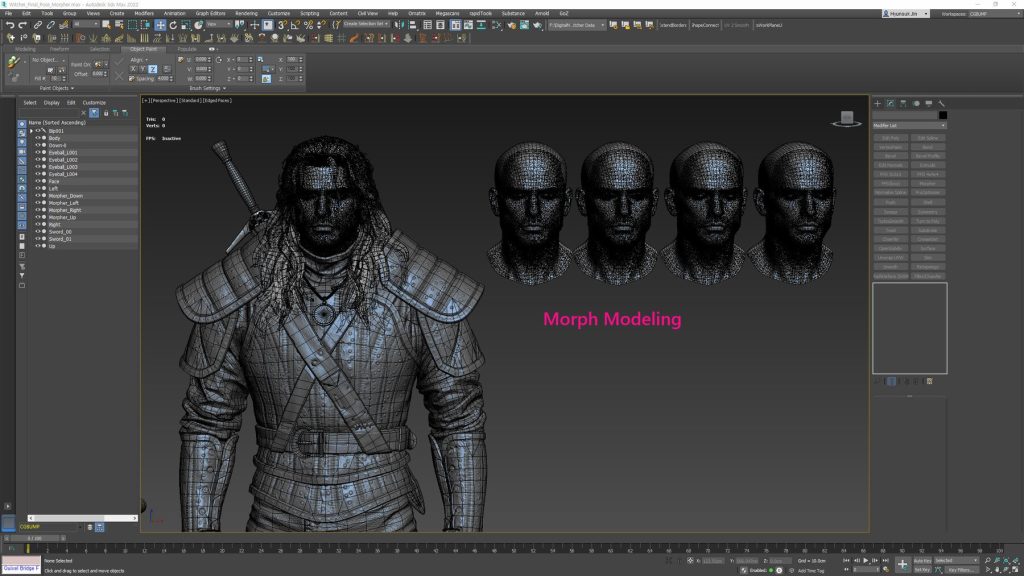Open the Align tool icon

[x=412, y=25]
